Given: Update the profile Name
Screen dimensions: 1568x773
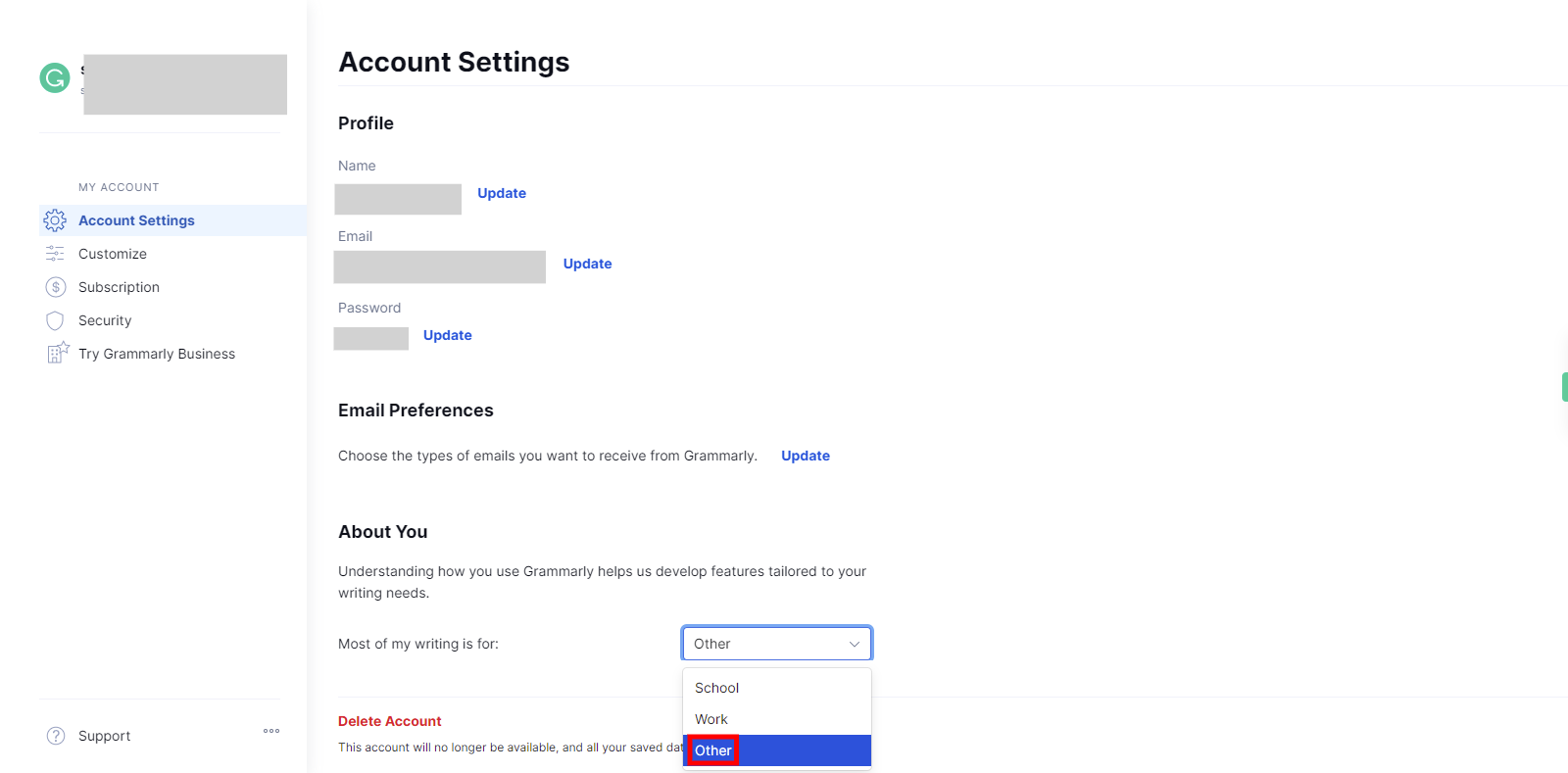Looking at the screenshot, I should 502,193.
